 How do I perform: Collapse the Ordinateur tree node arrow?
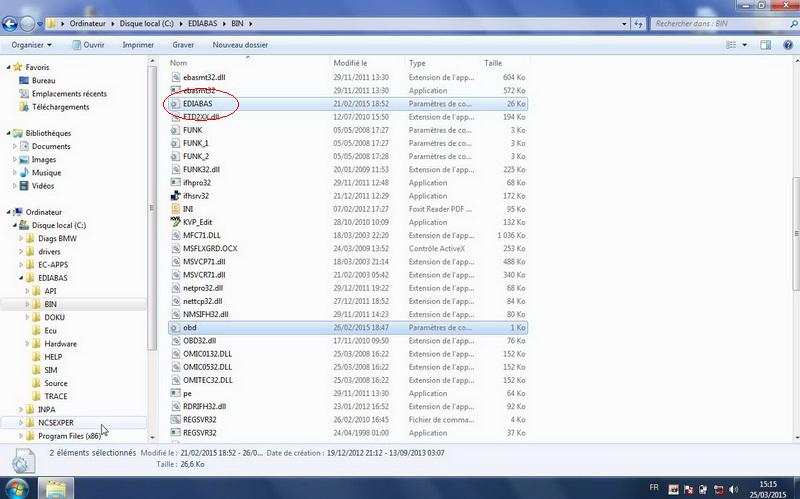(x=8, y=212)
